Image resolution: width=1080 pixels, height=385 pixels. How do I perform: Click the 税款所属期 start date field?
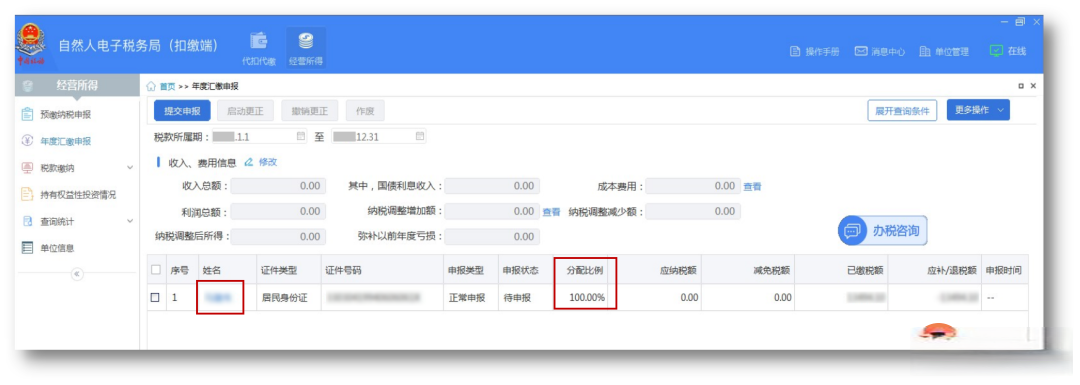click(260, 136)
